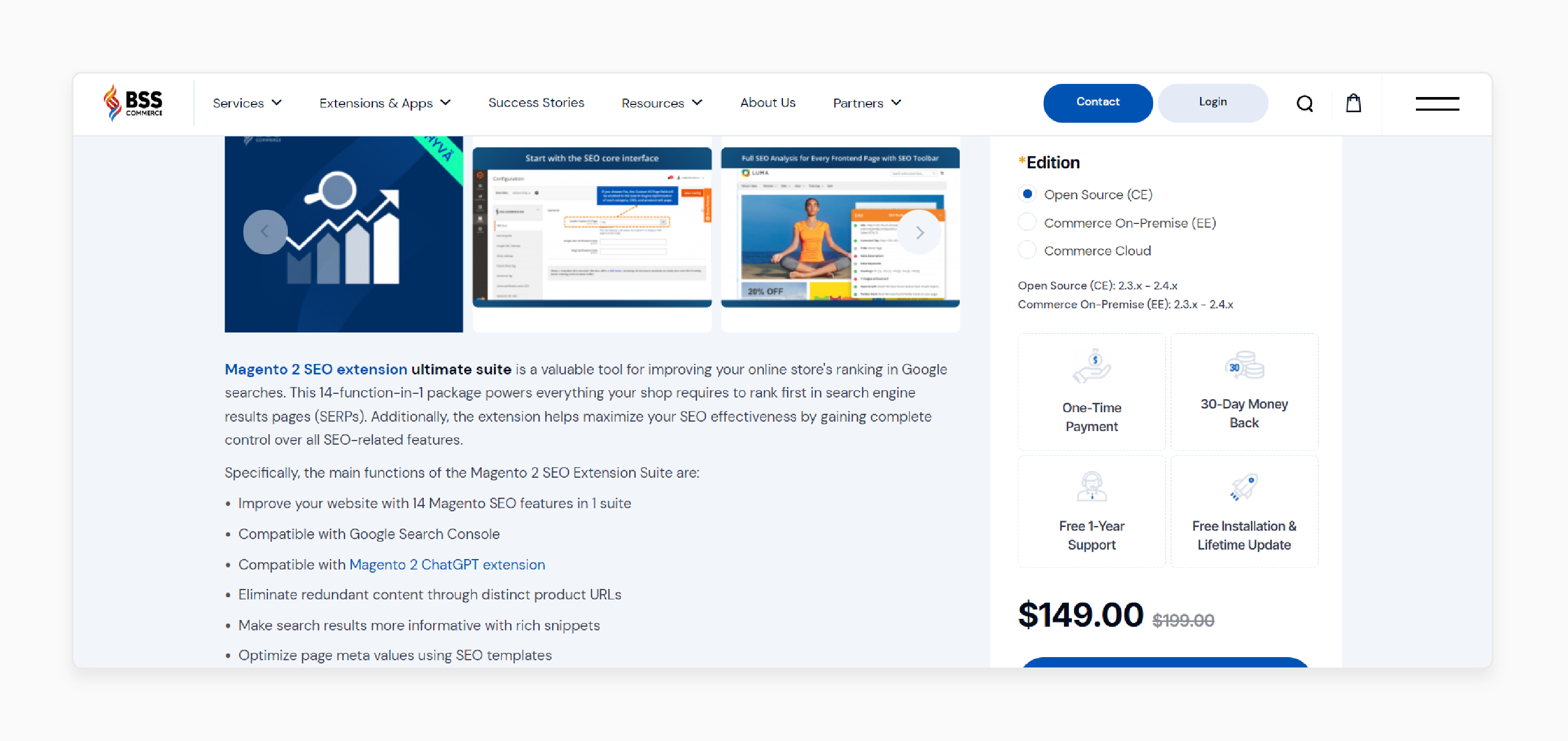This screenshot has width=1568, height=741.
Task: Select the Open Source (CE) edition
Action: (x=1027, y=194)
